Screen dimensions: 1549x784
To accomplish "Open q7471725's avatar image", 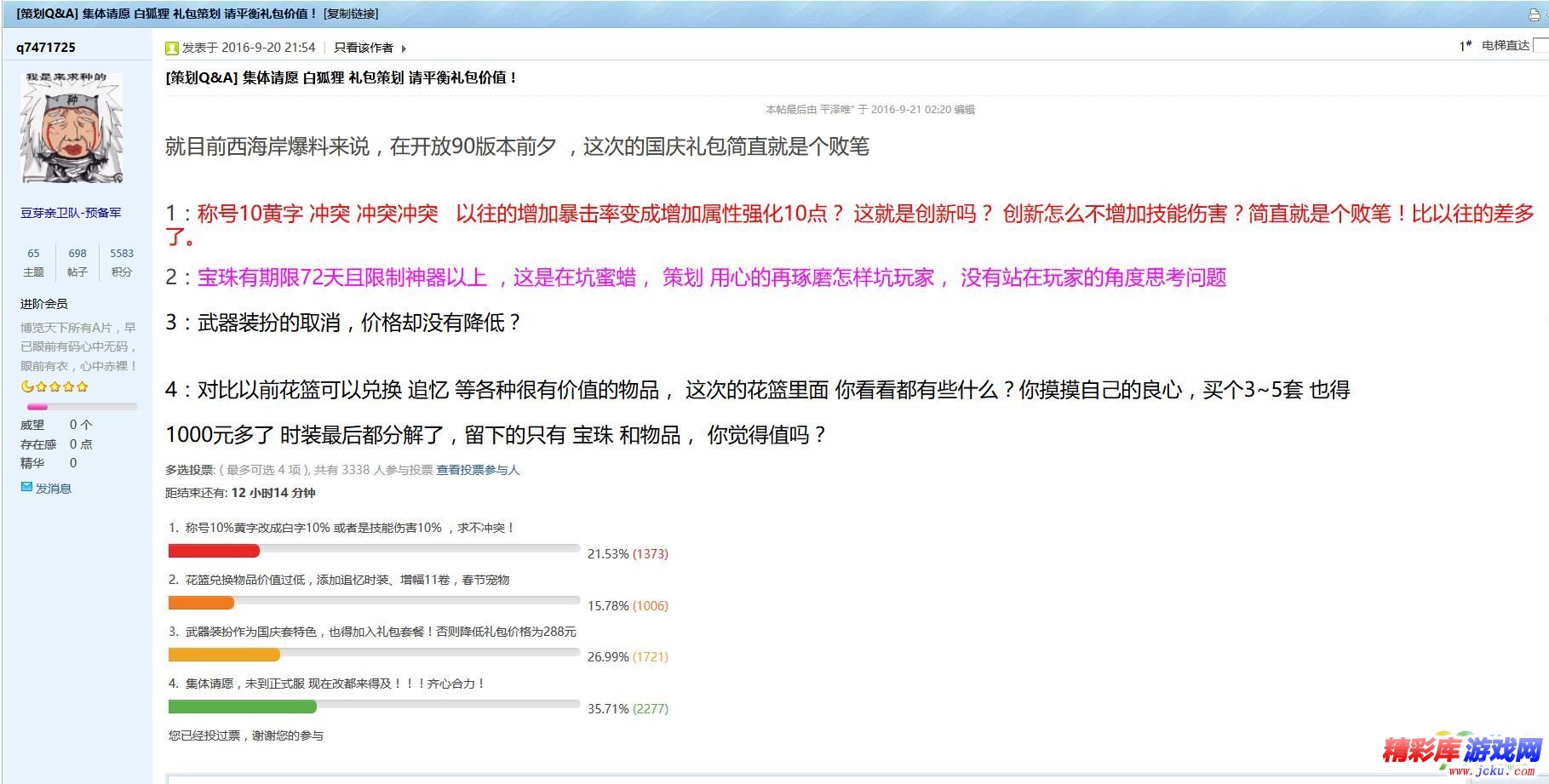I will pyautogui.click(x=72, y=129).
